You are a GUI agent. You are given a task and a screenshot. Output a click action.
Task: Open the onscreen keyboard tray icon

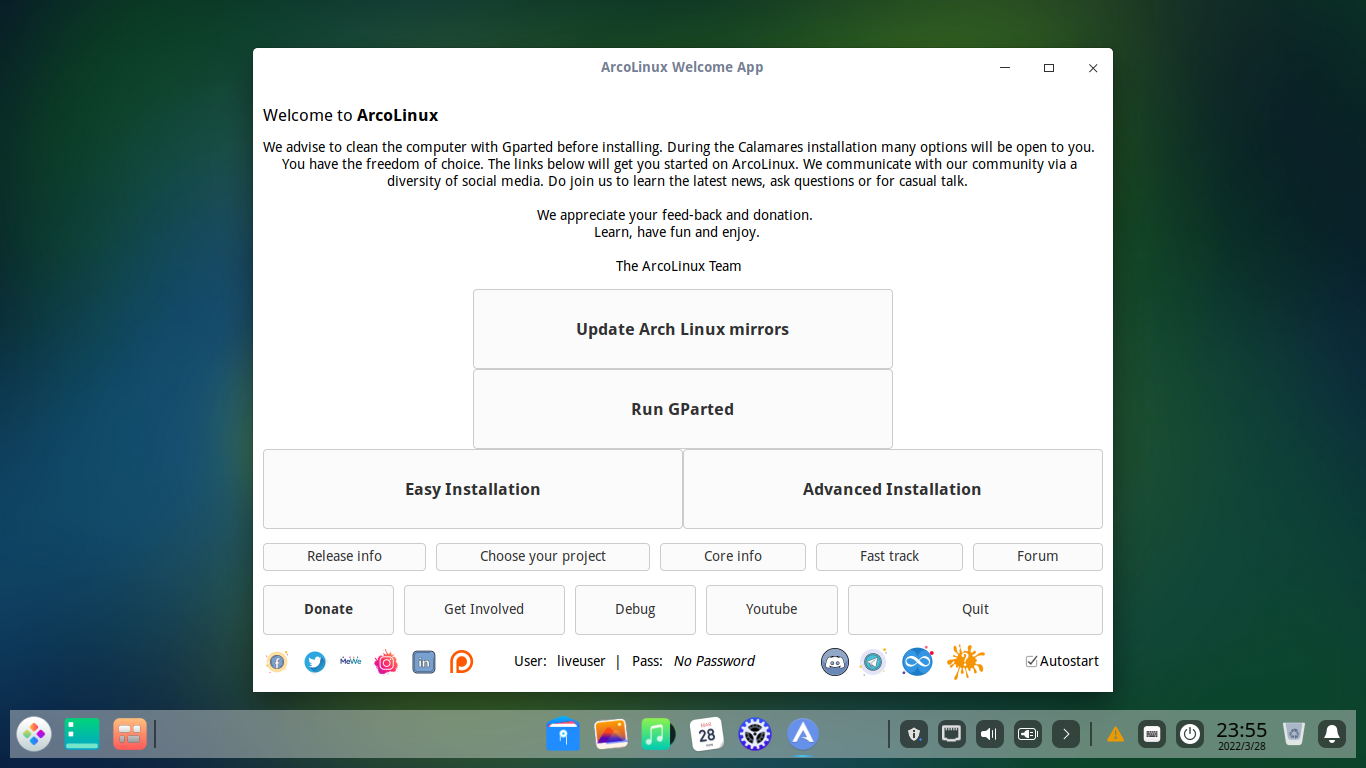pos(1152,734)
